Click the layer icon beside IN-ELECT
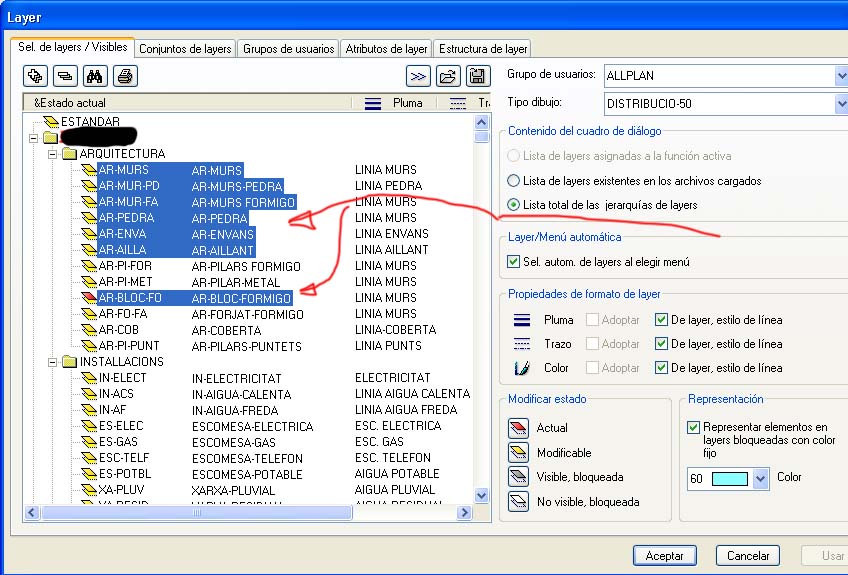This screenshot has width=848, height=575. (89, 378)
